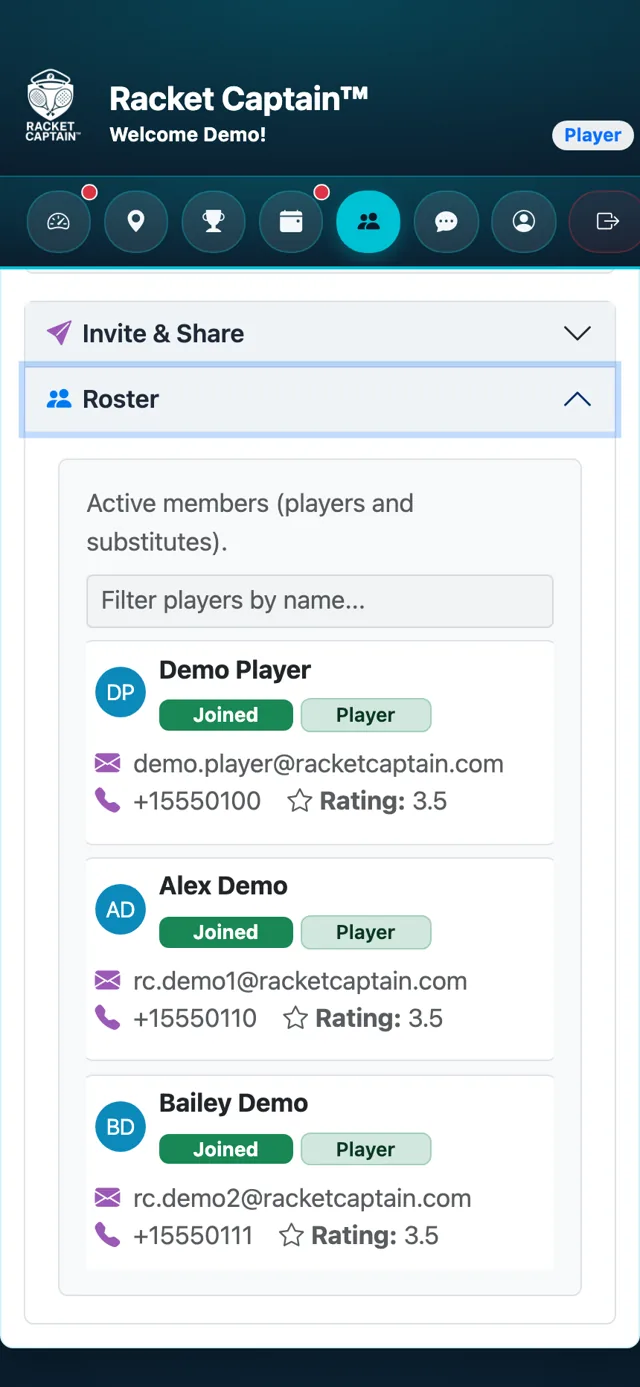This screenshot has height=1387, width=640.
Task: Click the paper plane Invite icon
Action: pyautogui.click(x=59, y=333)
